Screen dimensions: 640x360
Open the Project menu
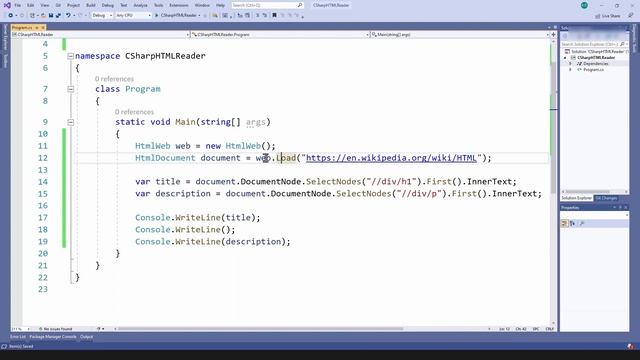click(x=73, y=5)
